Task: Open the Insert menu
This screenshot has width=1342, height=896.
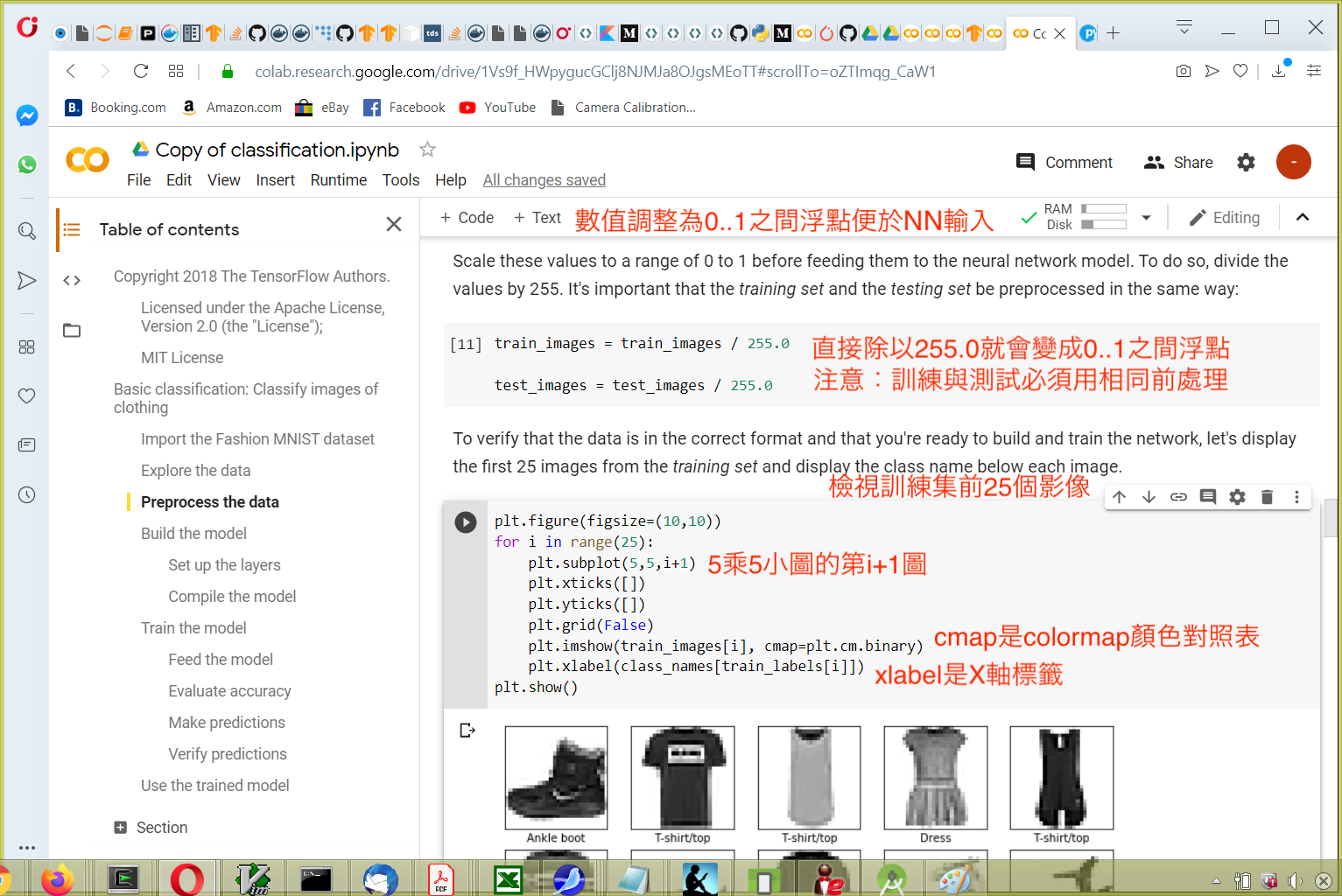Action: pyautogui.click(x=275, y=179)
